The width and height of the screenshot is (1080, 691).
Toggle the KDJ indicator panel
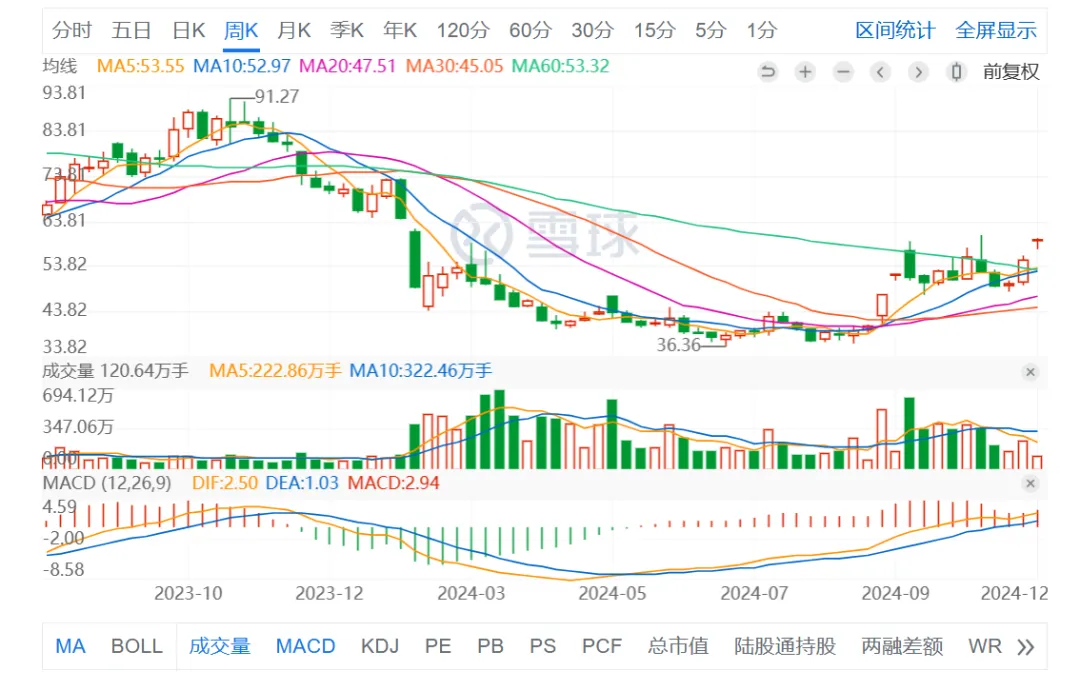[379, 646]
